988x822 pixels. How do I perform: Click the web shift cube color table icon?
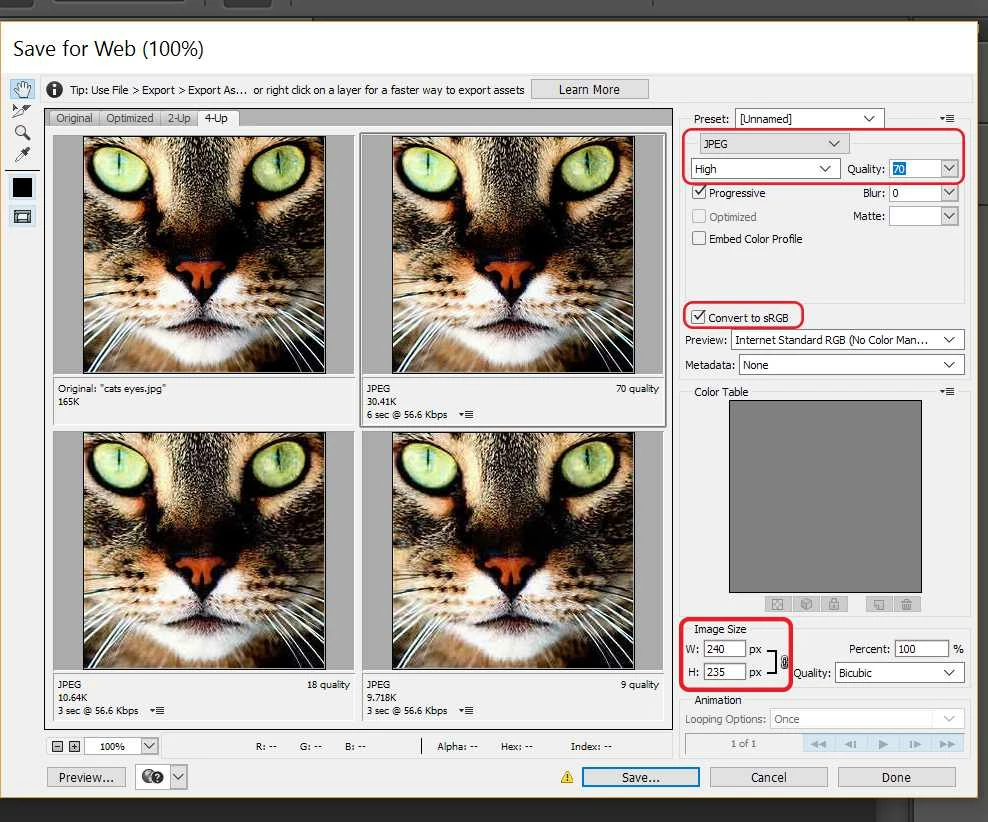point(806,605)
